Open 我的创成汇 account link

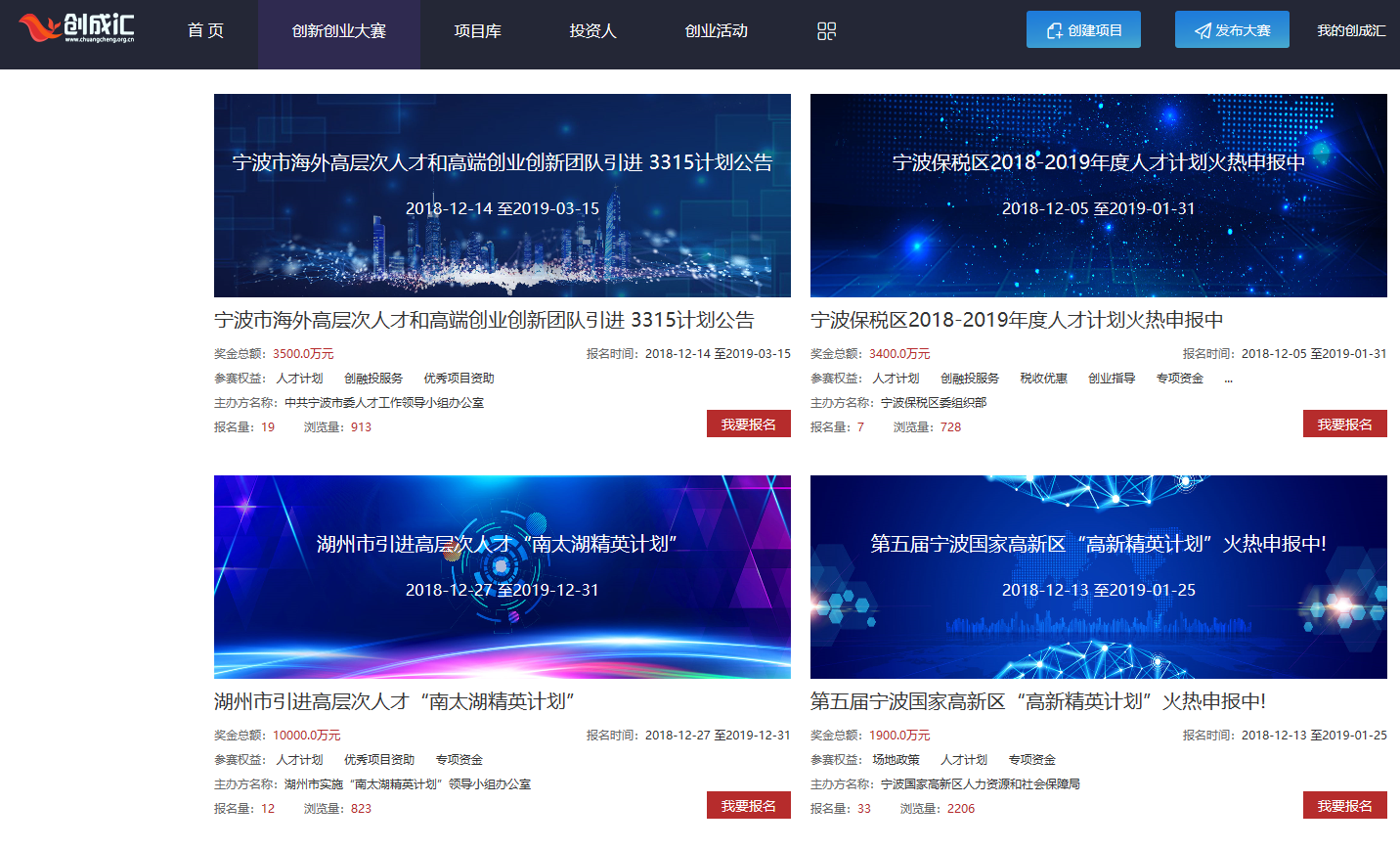pos(1350,31)
